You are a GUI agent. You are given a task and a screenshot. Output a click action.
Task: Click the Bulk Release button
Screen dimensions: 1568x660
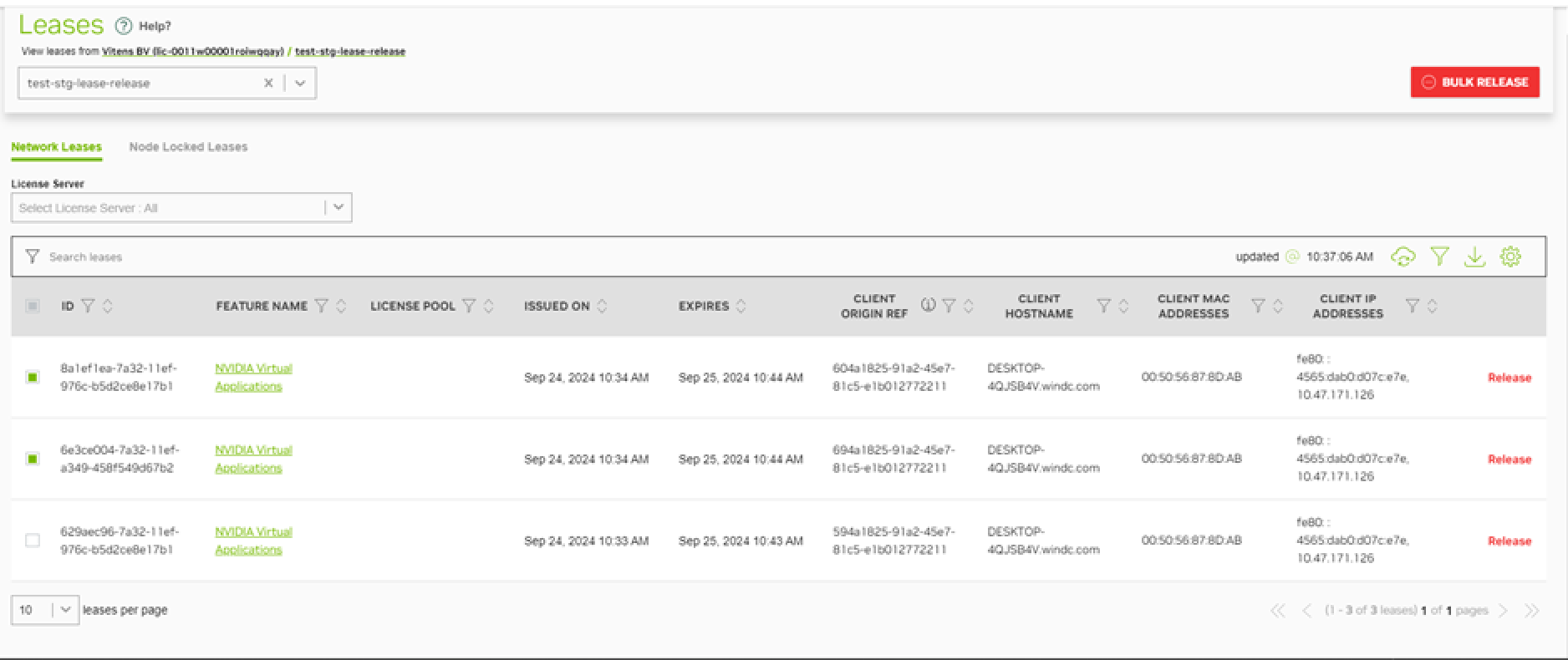coord(1474,82)
